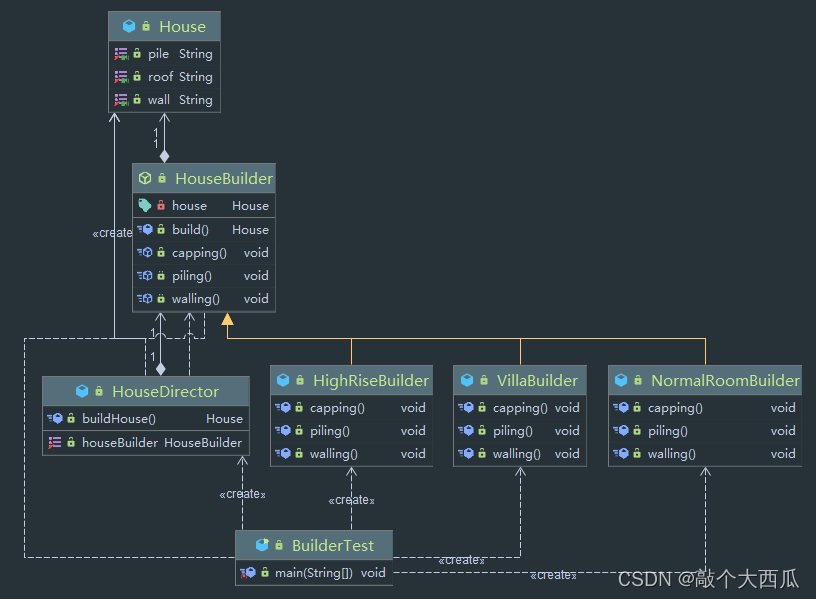
Task: Click the VillaBuilder class icon
Action: pos(467,380)
